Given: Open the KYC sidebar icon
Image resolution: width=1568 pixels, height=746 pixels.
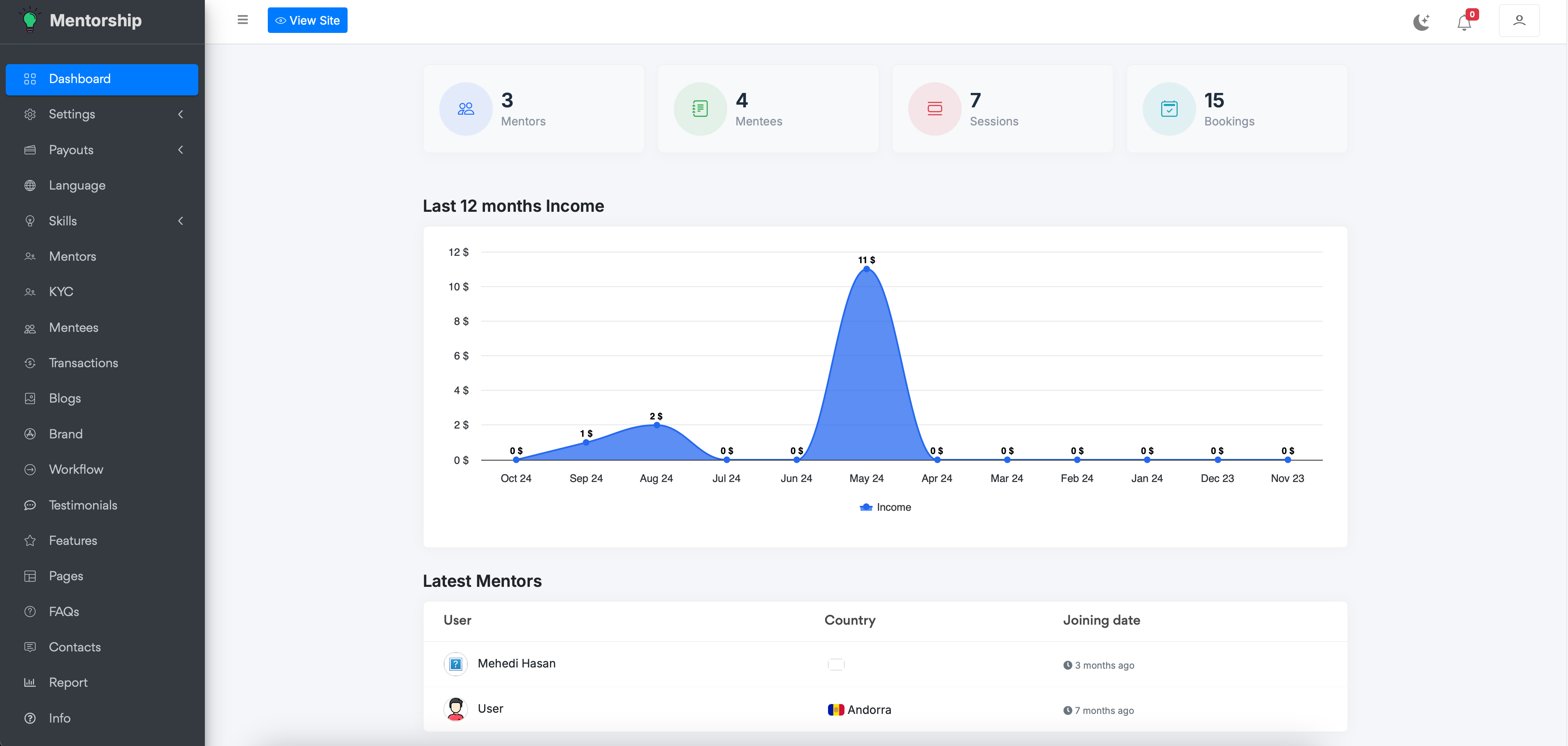Looking at the screenshot, I should click(30, 292).
